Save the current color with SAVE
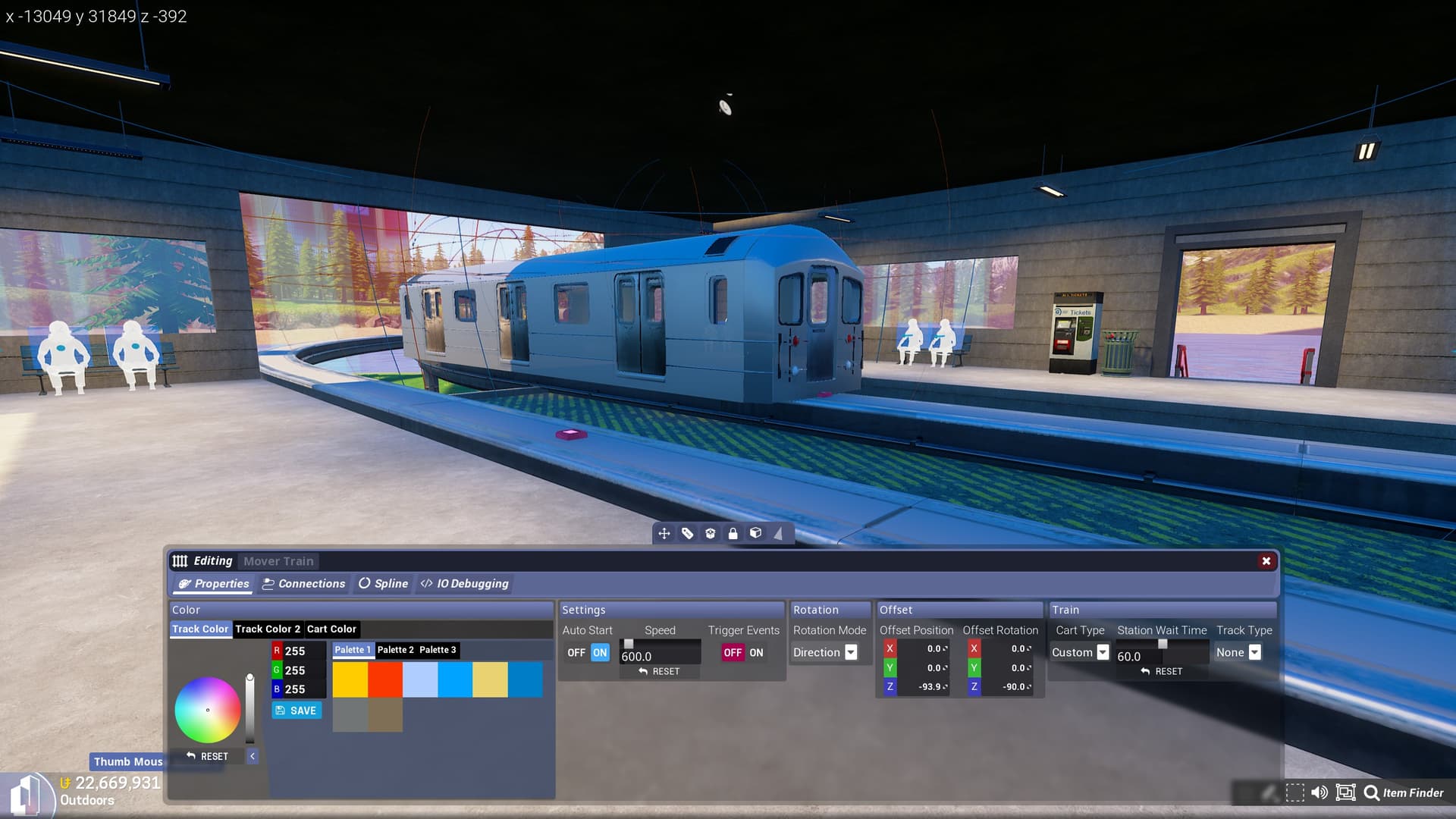This screenshot has height=819, width=1456. [x=297, y=711]
